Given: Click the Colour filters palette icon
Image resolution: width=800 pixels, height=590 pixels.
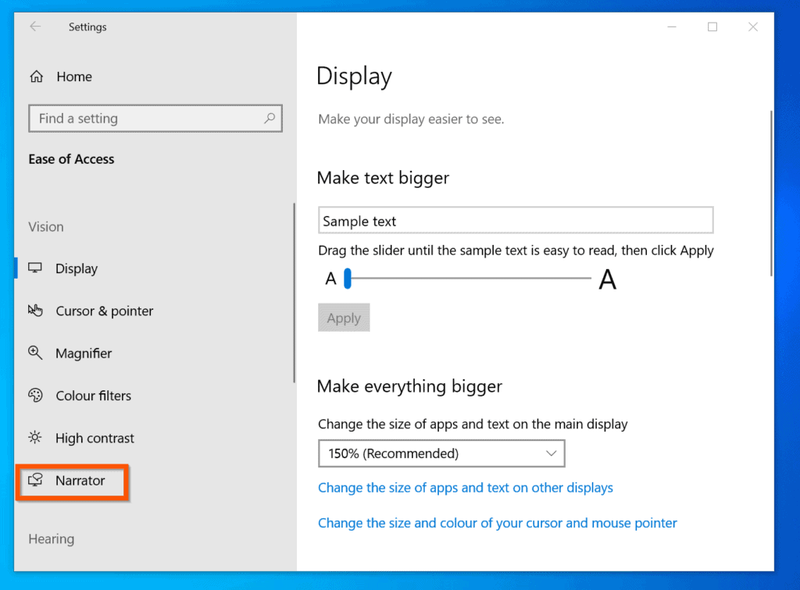Looking at the screenshot, I should (35, 395).
